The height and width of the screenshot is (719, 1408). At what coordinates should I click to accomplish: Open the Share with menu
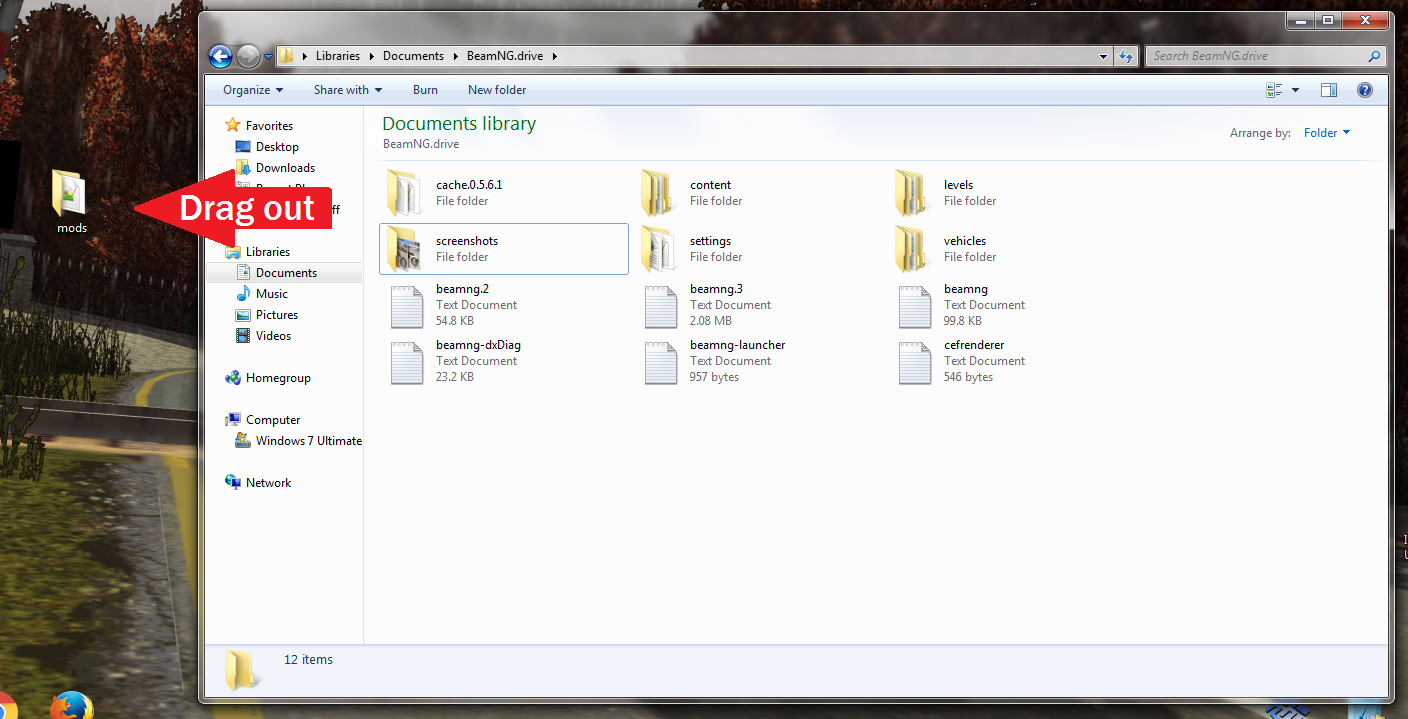point(348,90)
